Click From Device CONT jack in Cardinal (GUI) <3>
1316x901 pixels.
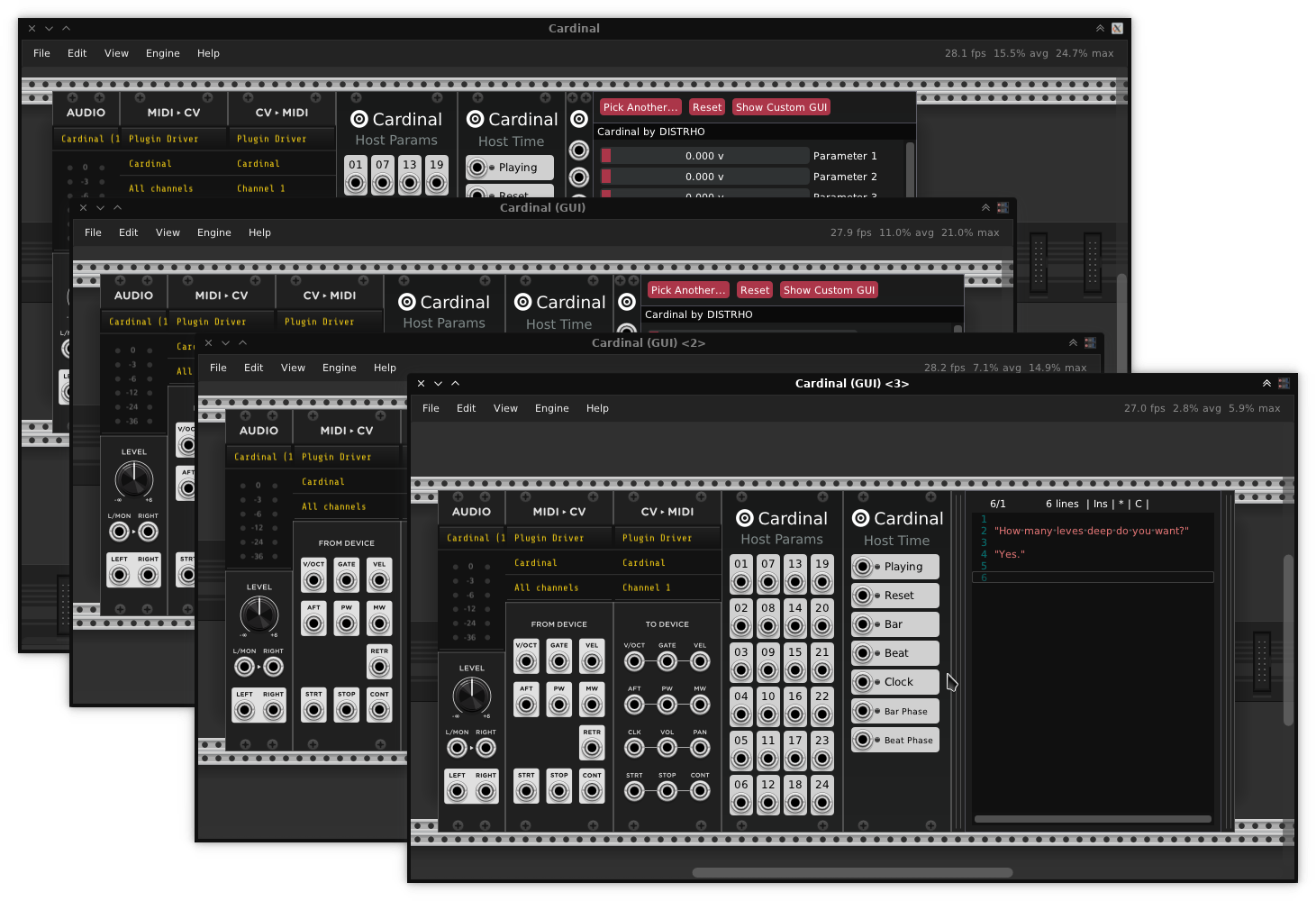click(592, 792)
